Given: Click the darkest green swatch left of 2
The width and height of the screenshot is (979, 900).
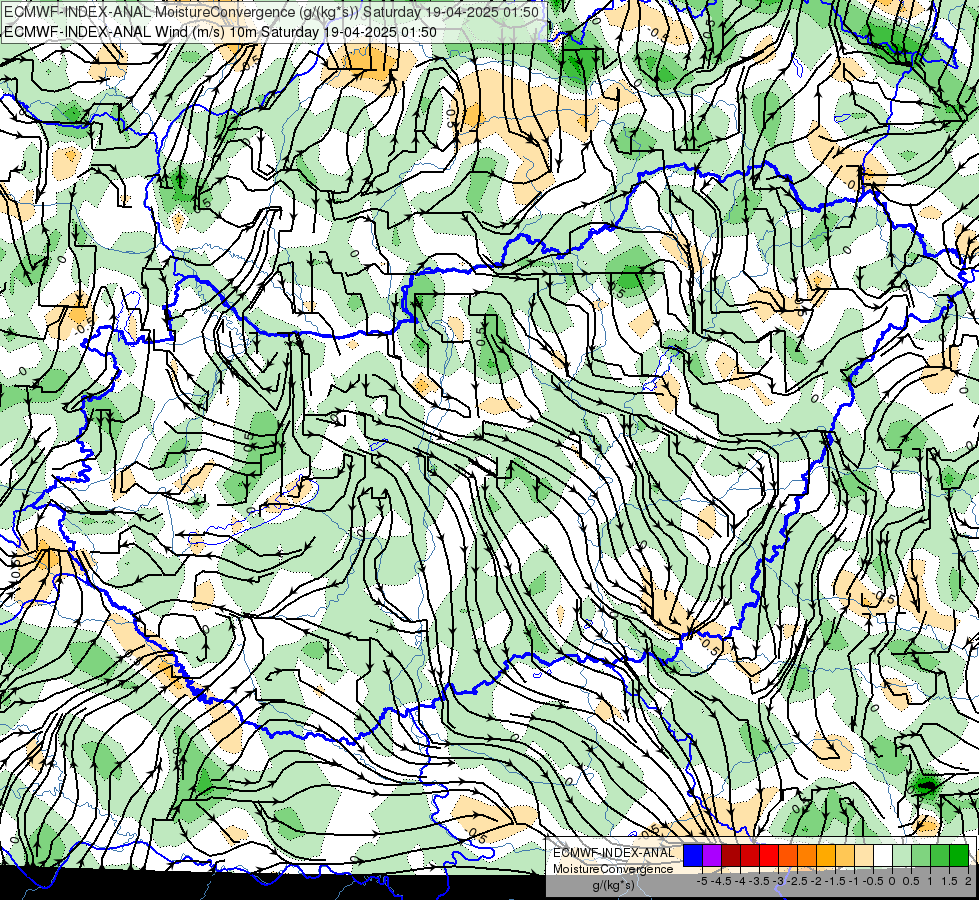Looking at the screenshot, I should coord(959,856).
